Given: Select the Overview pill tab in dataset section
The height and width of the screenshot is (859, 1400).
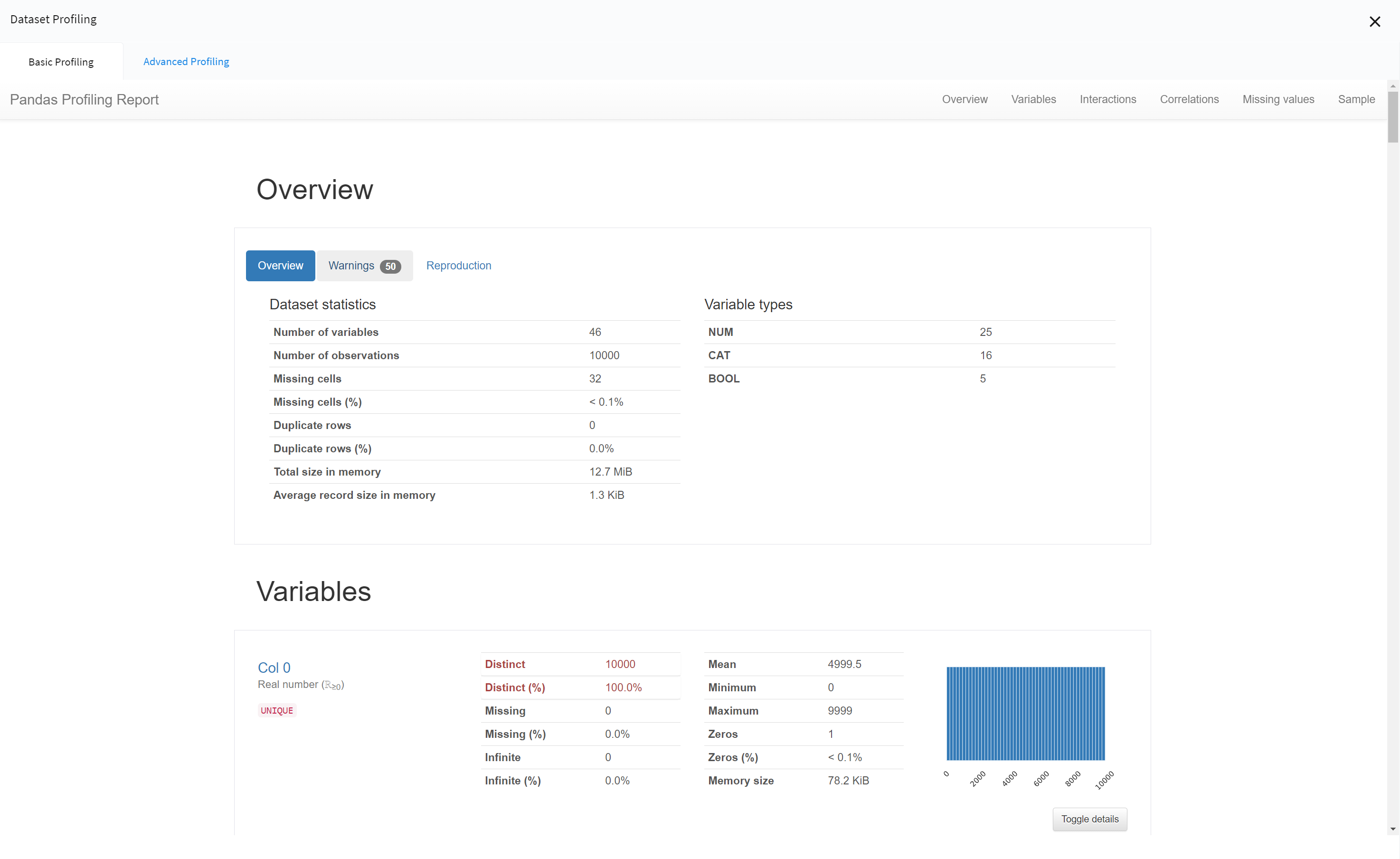Looking at the screenshot, I should (x=280, y=266).
